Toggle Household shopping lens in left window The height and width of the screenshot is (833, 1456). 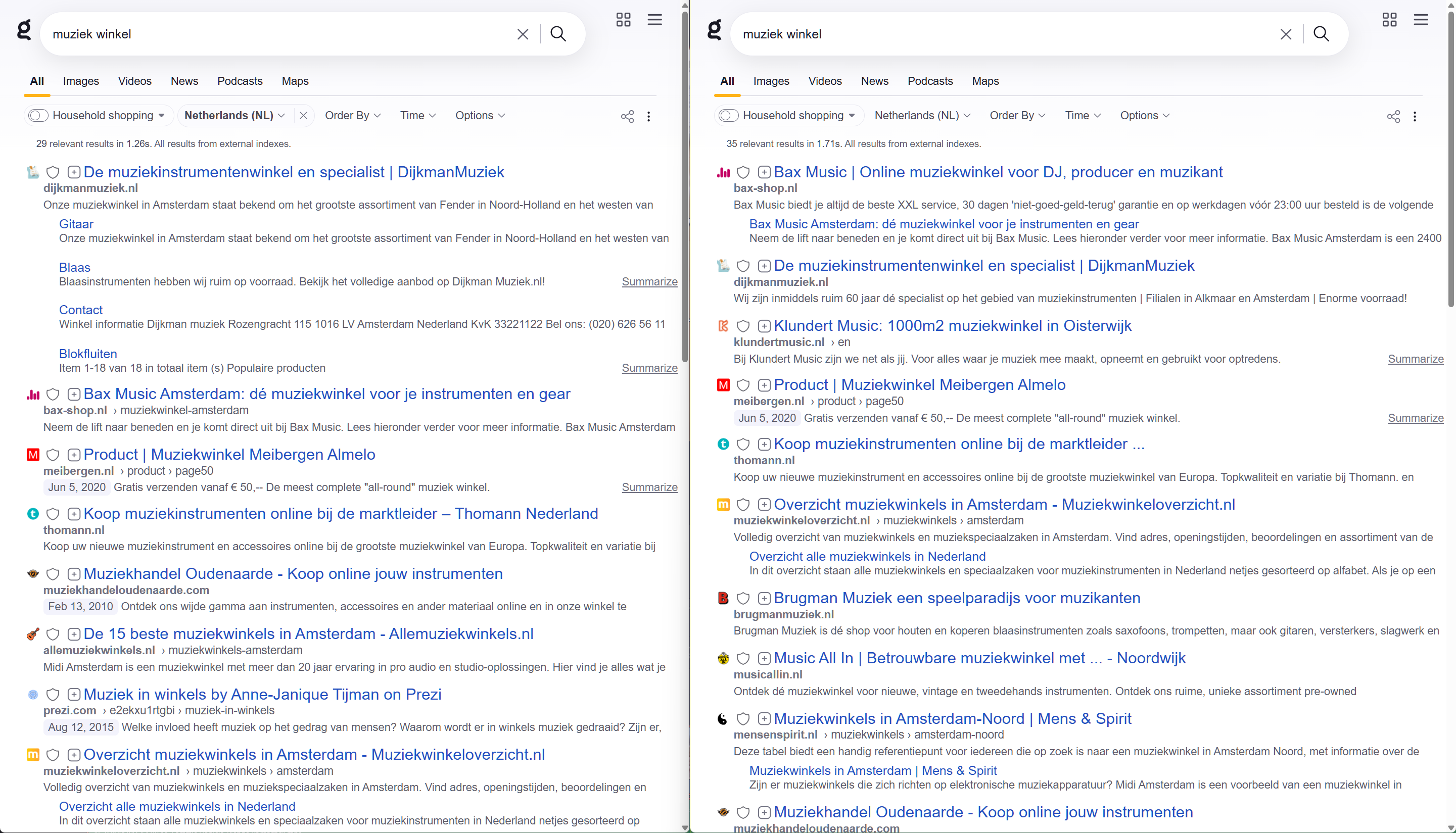click(x=38, y=116)
